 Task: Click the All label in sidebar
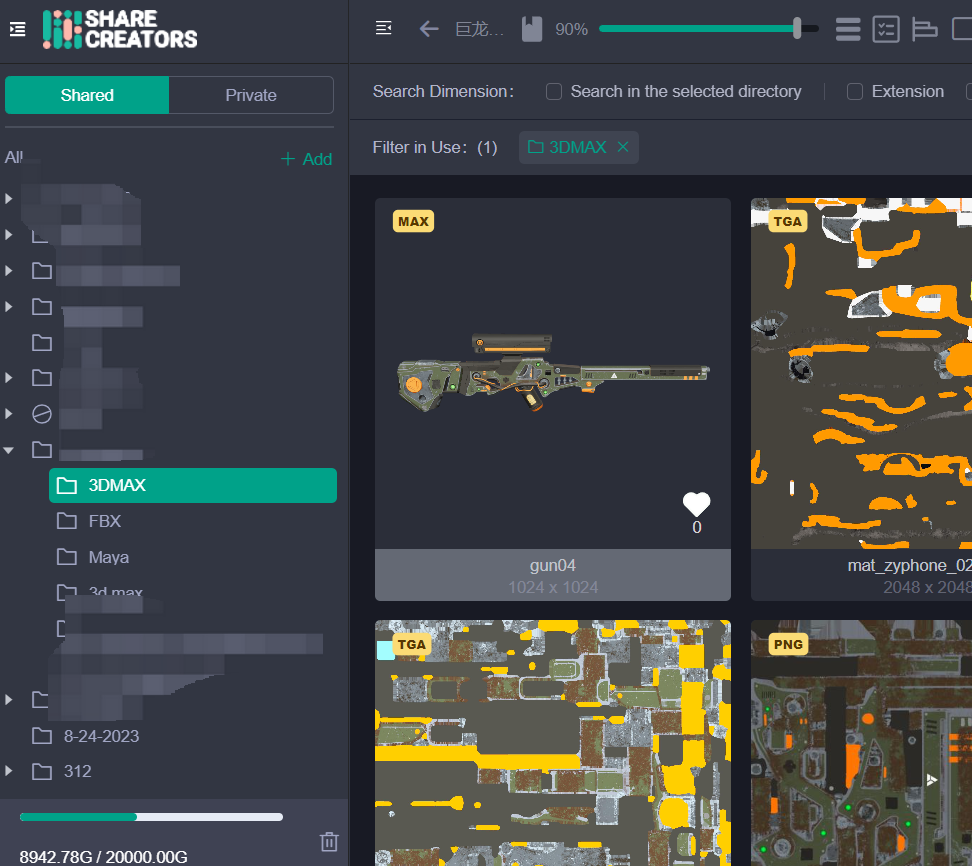[14, 157]
